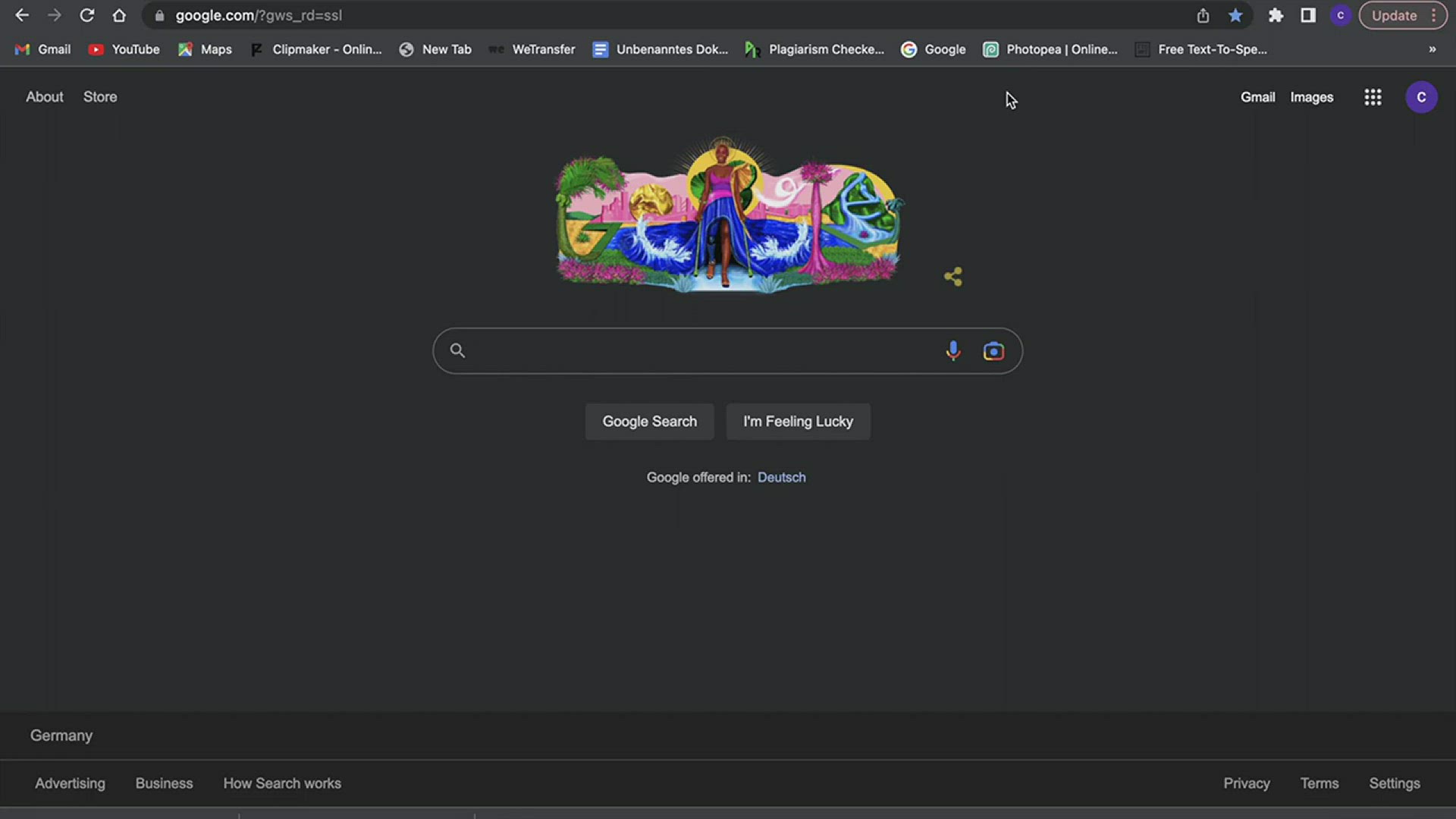Click the voice search microphone icon
This screenshot has height=819, width=1456.
tap(953, 350)
